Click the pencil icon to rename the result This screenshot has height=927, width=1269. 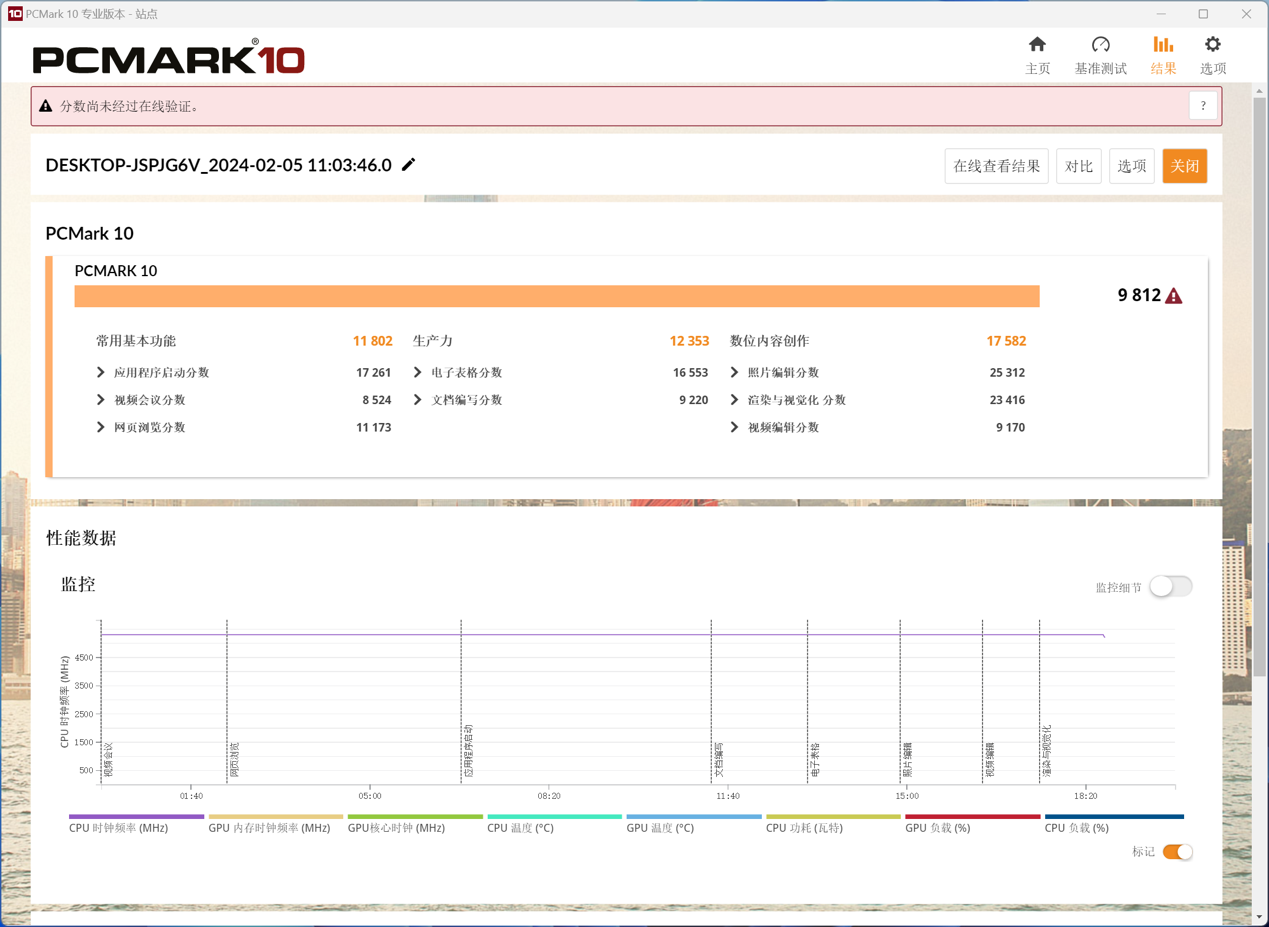pyautogui.click(x=408, y=166)
